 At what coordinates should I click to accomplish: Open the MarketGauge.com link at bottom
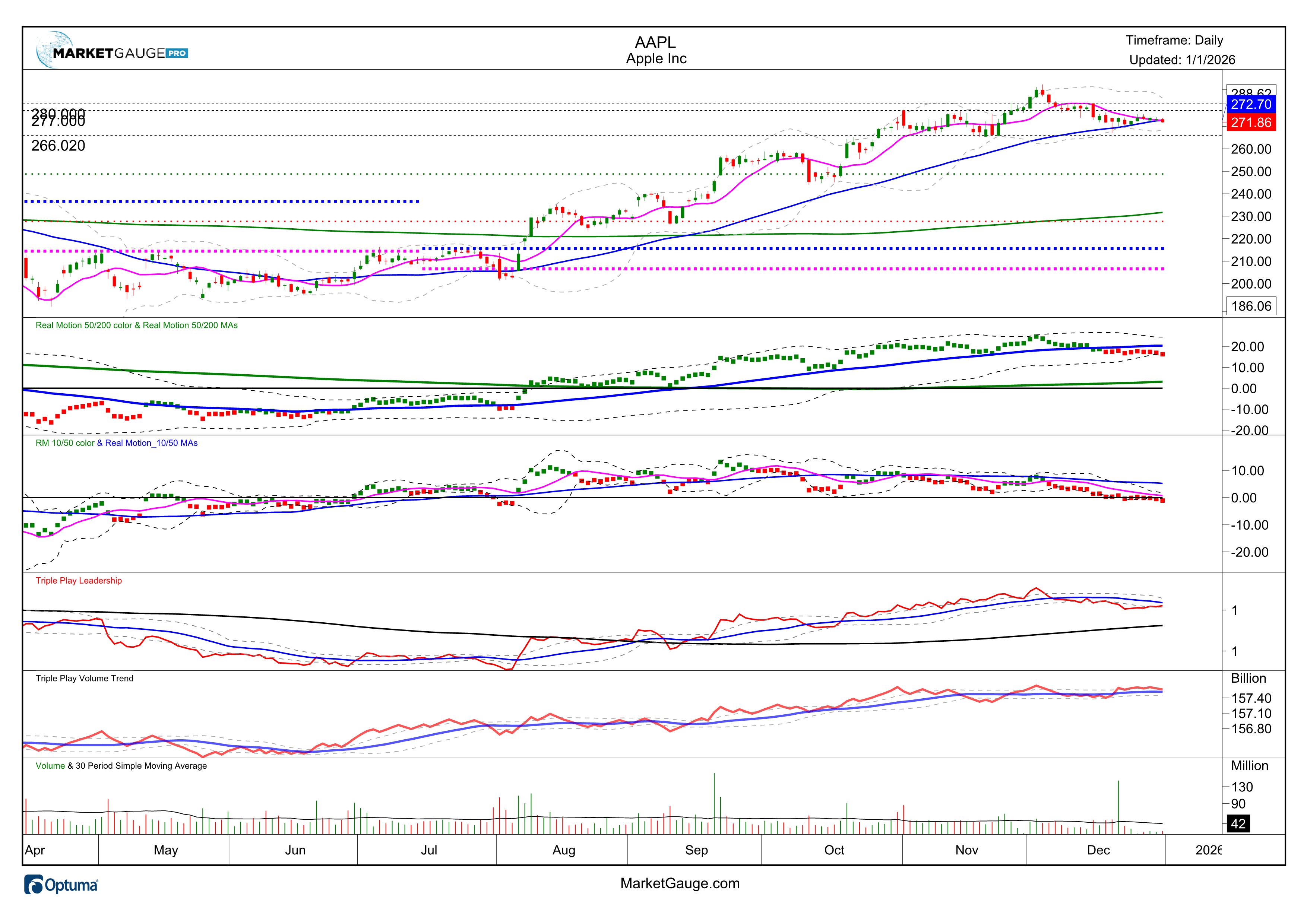pos(680,883)
